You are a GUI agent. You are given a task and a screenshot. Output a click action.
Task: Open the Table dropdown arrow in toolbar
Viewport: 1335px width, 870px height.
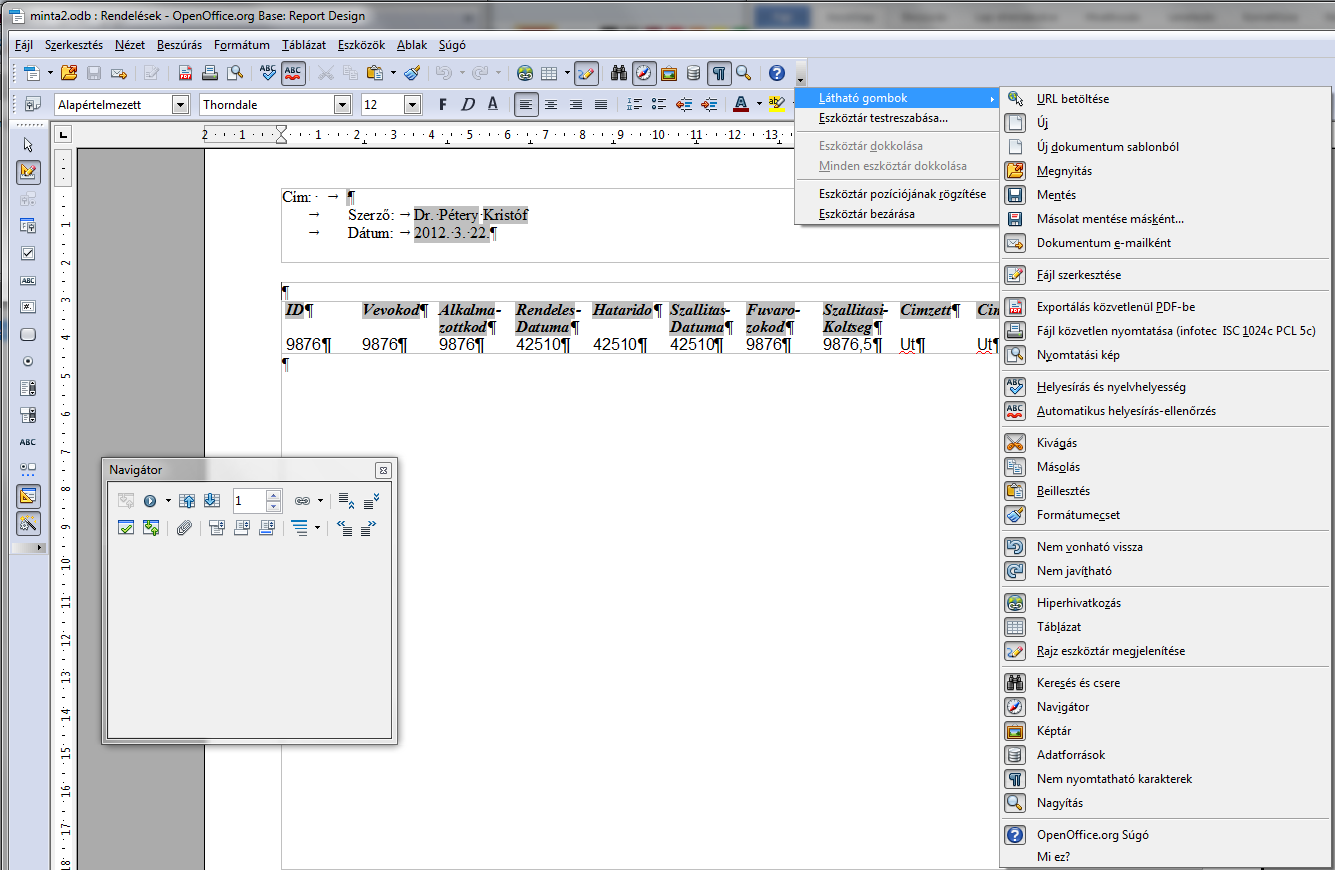tap(567, 73)
